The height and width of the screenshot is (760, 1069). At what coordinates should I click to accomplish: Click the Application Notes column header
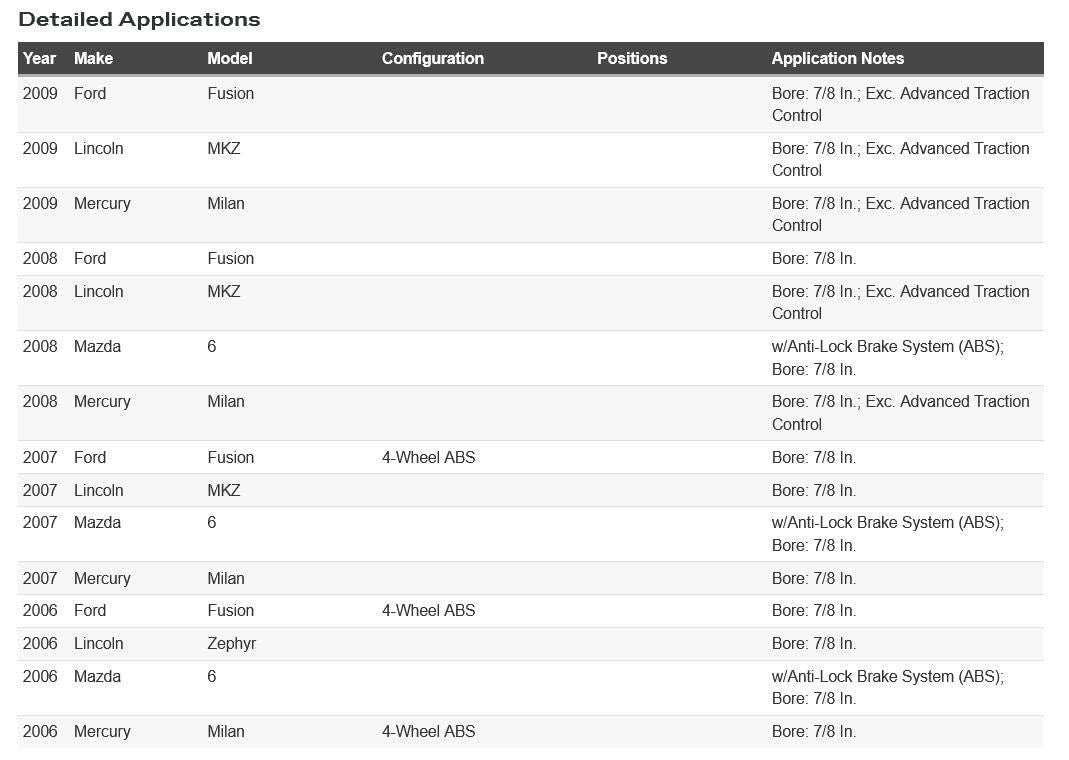click(x=838, y=59)
